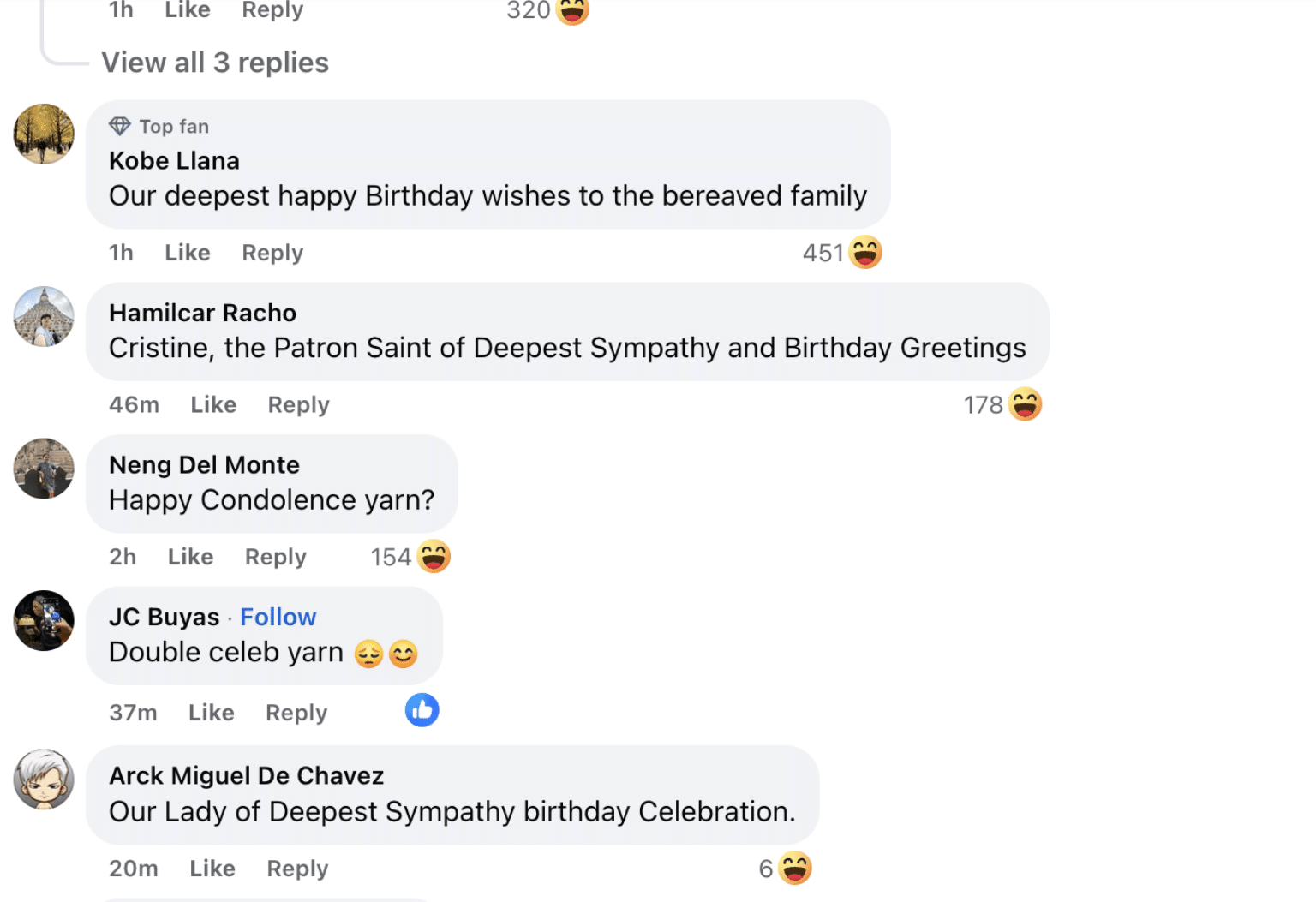
Task: Click the haha reaction on Neng Del Monte's comment
Action: [x=434, y=557]
